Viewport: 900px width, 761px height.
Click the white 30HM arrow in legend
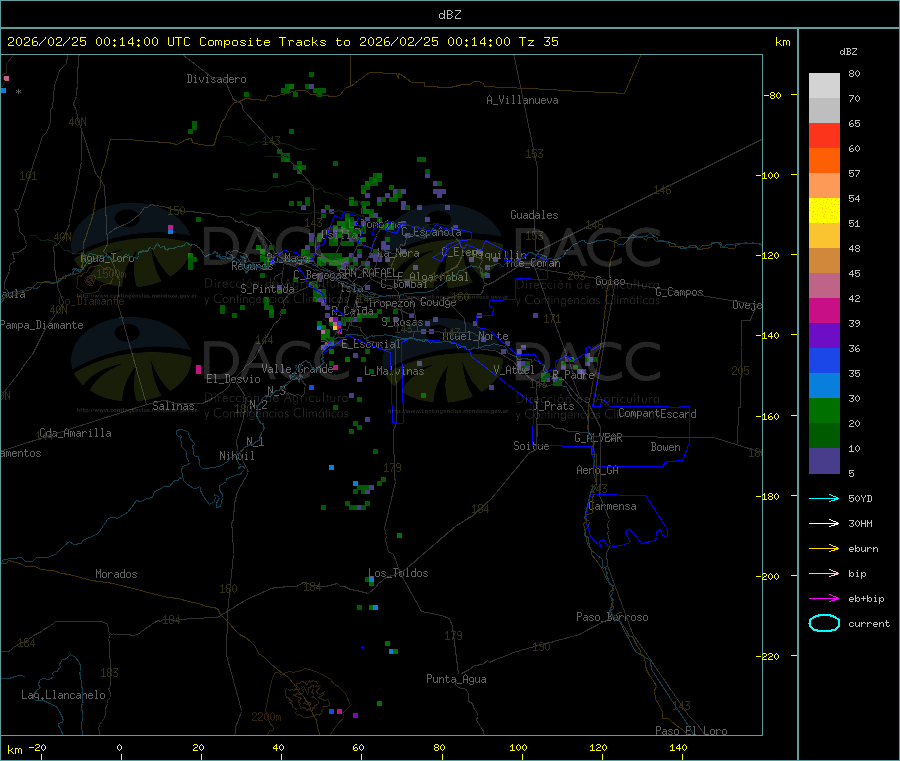(x=824, y=523)
